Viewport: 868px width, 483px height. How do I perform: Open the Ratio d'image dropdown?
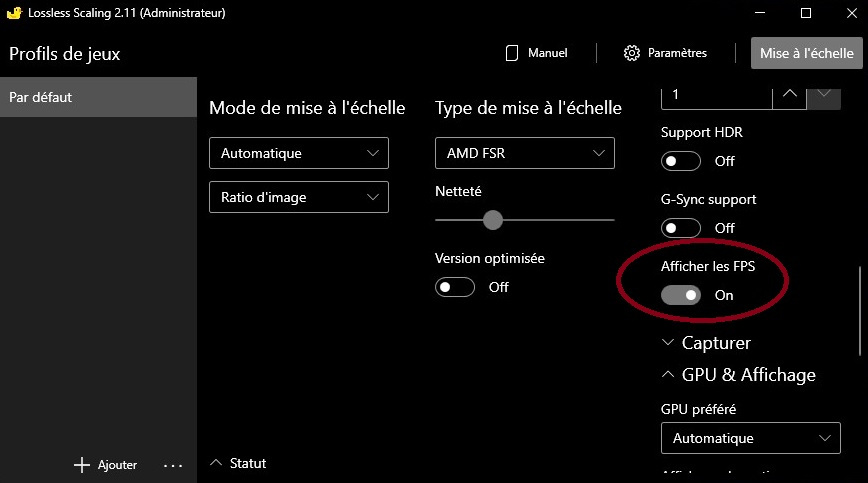pyautogui.click(x=298, y=197)
